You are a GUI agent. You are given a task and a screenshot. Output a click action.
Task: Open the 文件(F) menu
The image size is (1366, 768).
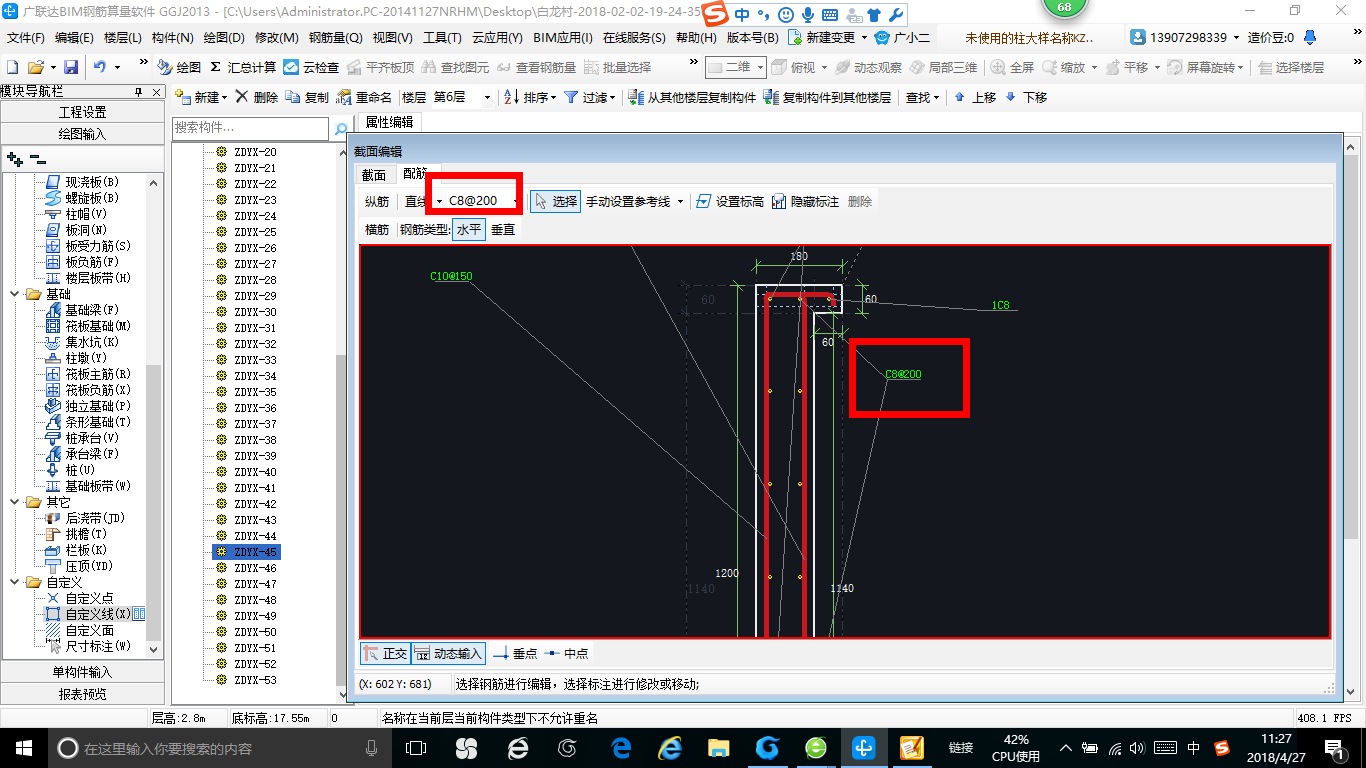click(x=26, y=37)
